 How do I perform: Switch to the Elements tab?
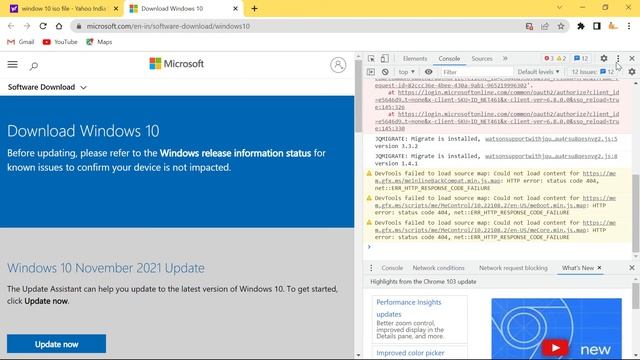coord(415,58)
